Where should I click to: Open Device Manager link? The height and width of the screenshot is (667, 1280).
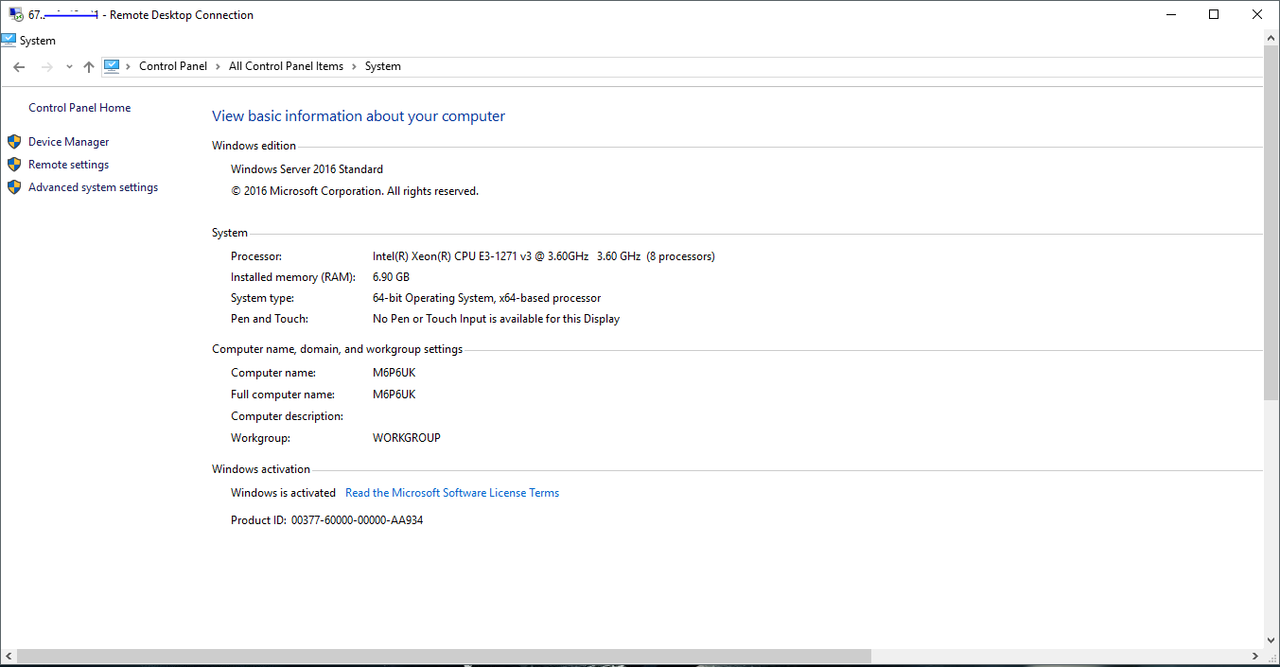pos(68,142)
